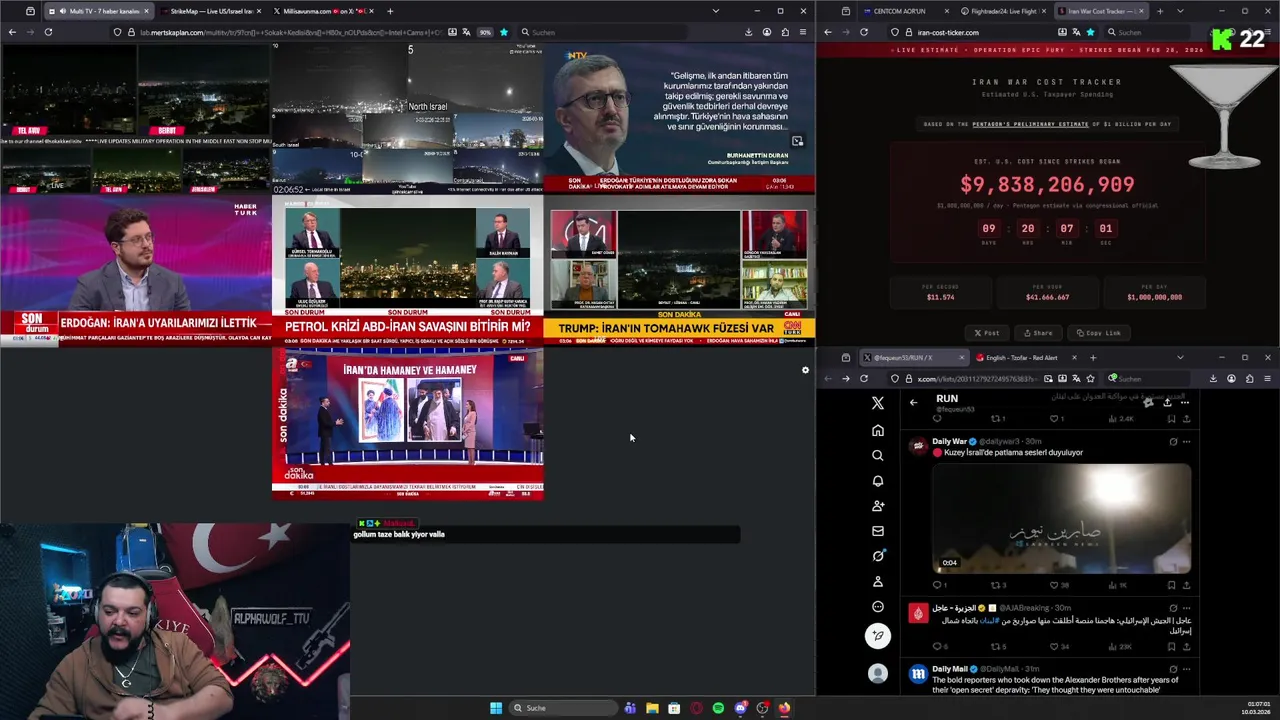Toggle bookmark star in X window address bar
Screen dimensions: 1280x720
coord(1090,379)
